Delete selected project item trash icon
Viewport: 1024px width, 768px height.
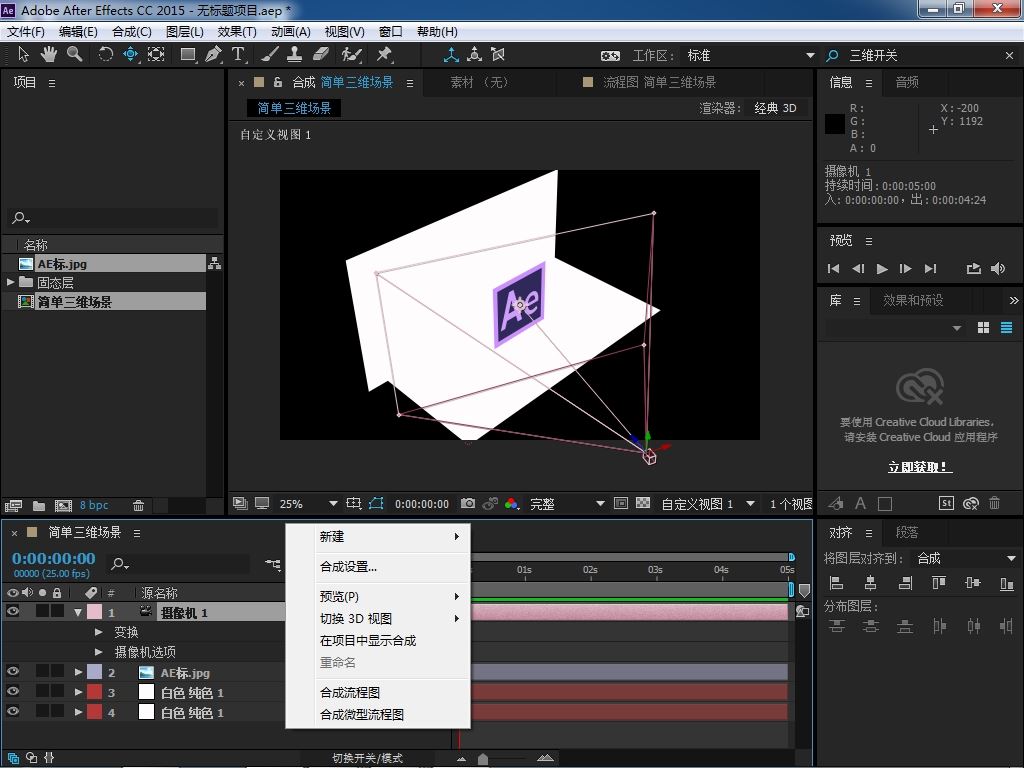pyautogui.click(x=138, y=505)
